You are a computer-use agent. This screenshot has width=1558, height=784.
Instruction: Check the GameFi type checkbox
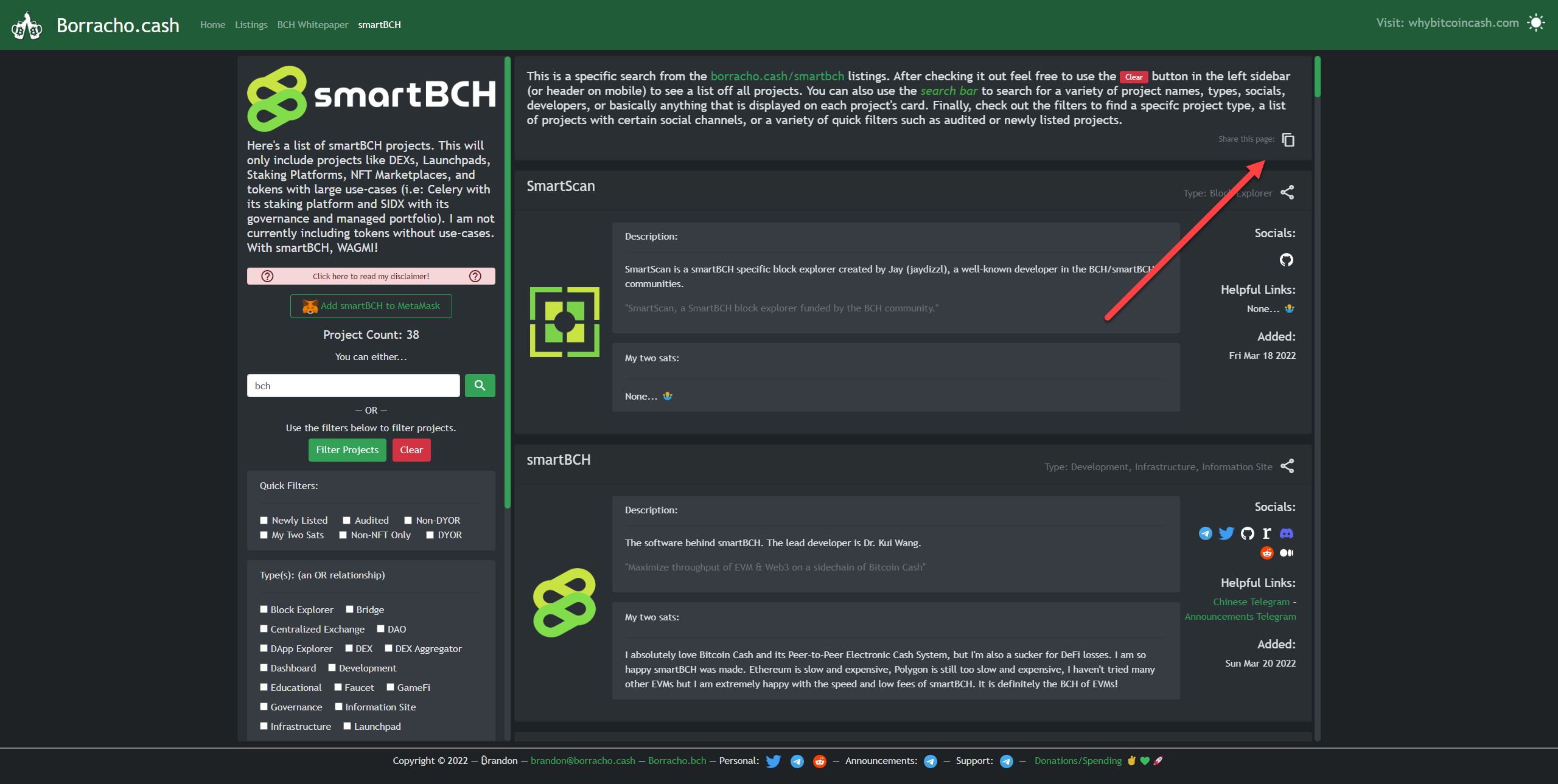click(x=391, y=687)
